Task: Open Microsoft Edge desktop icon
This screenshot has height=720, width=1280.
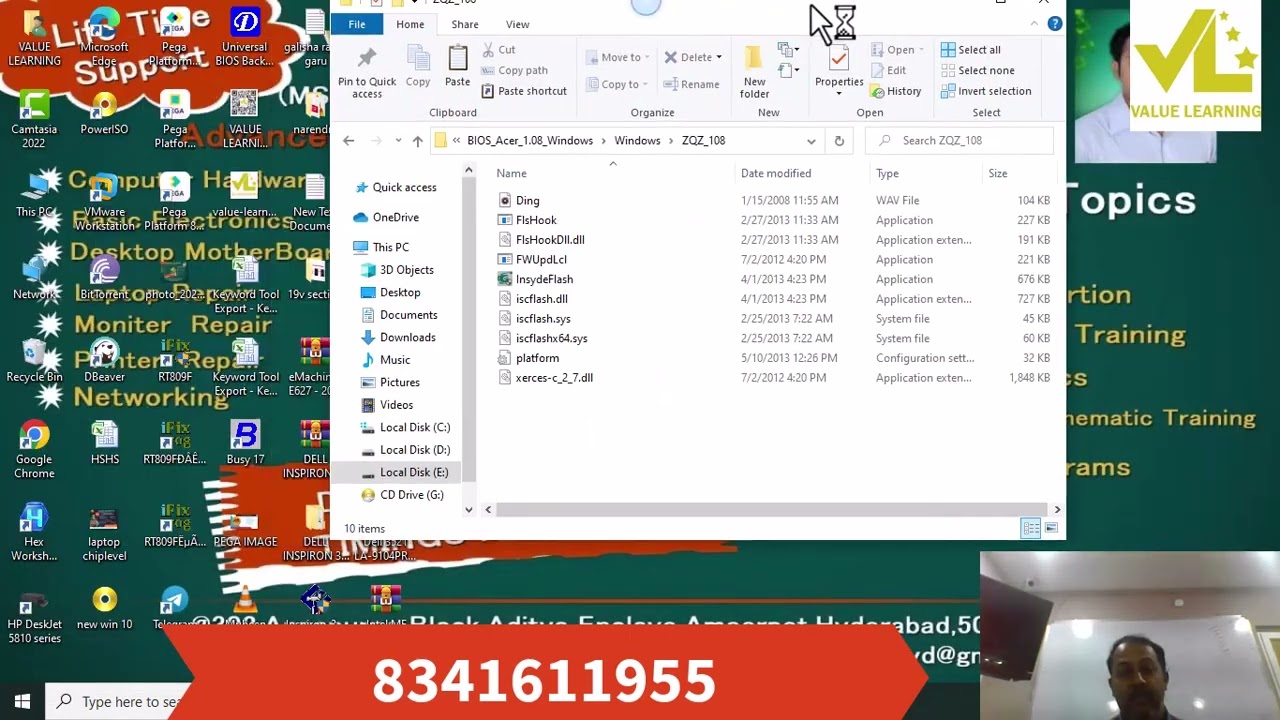Action: tap(104, 38)
